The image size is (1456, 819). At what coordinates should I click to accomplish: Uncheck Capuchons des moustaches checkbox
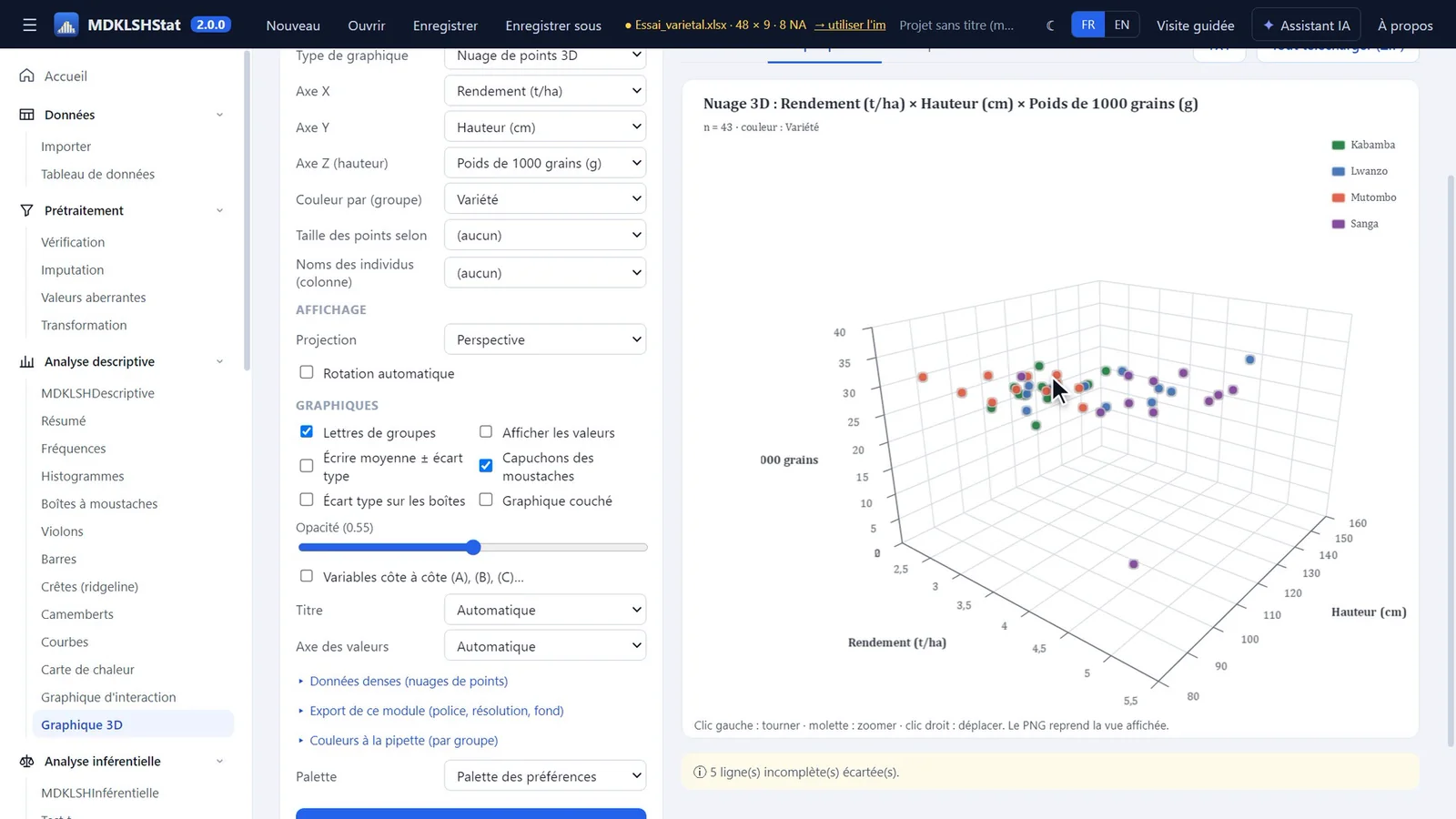click(486, 465)
